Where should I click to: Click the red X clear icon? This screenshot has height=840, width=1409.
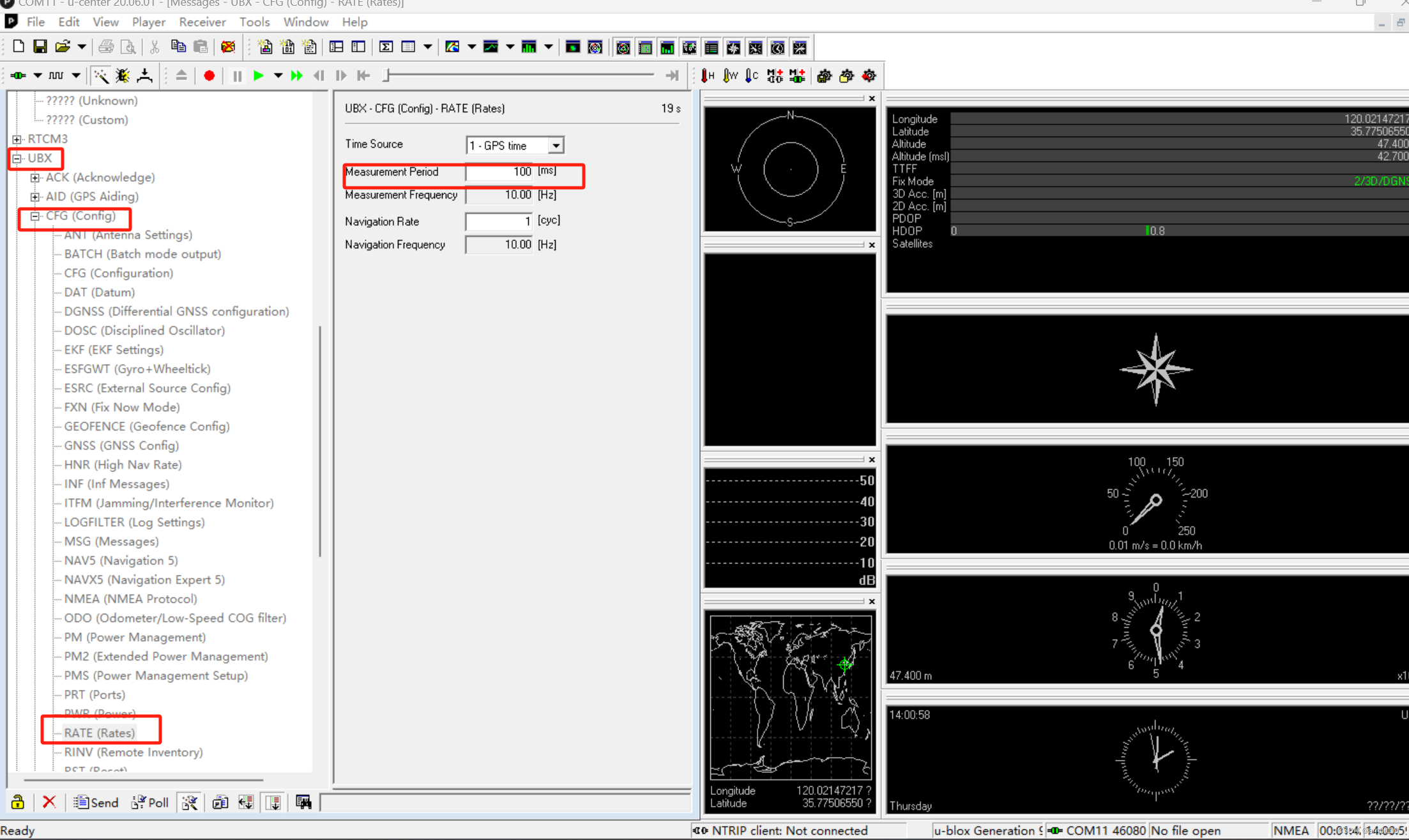(x=49, y=802)
